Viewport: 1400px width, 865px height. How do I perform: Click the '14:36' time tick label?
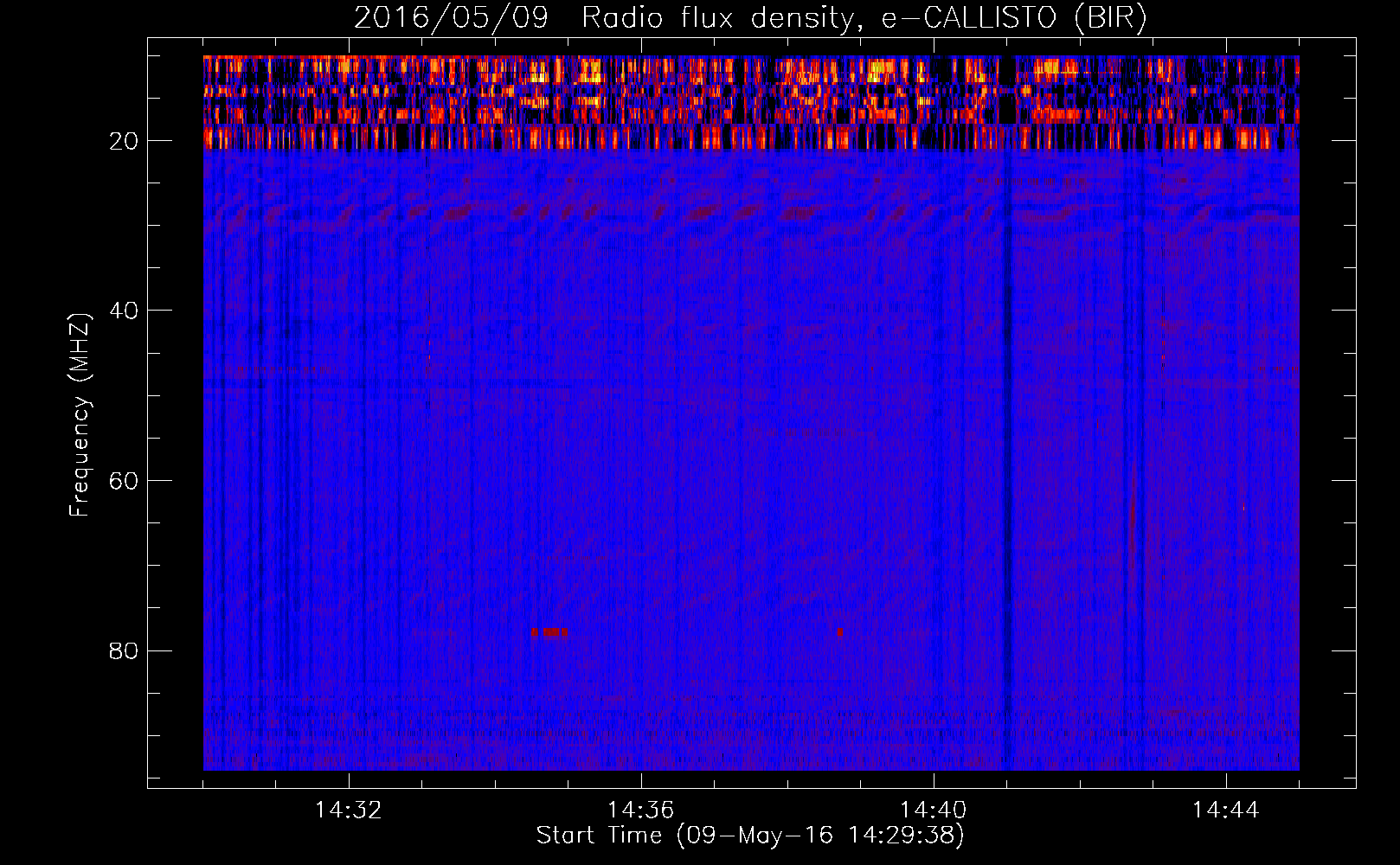coord(641,811)
